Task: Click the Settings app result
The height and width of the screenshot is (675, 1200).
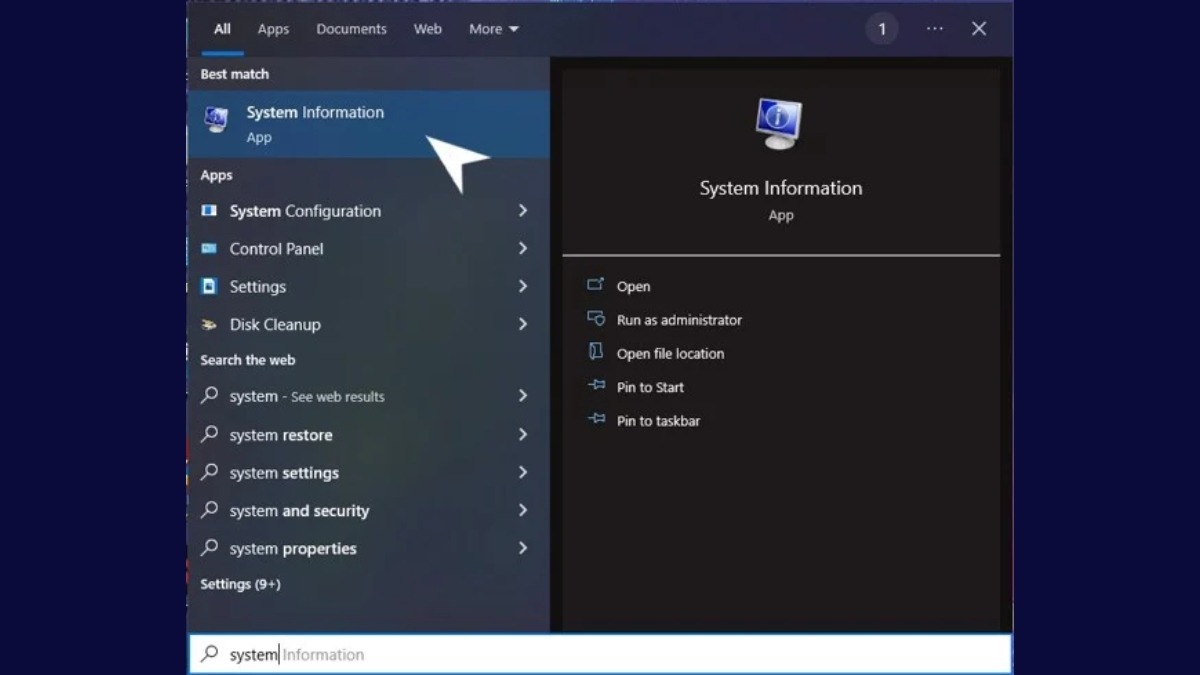Action: tap(368, 286)
